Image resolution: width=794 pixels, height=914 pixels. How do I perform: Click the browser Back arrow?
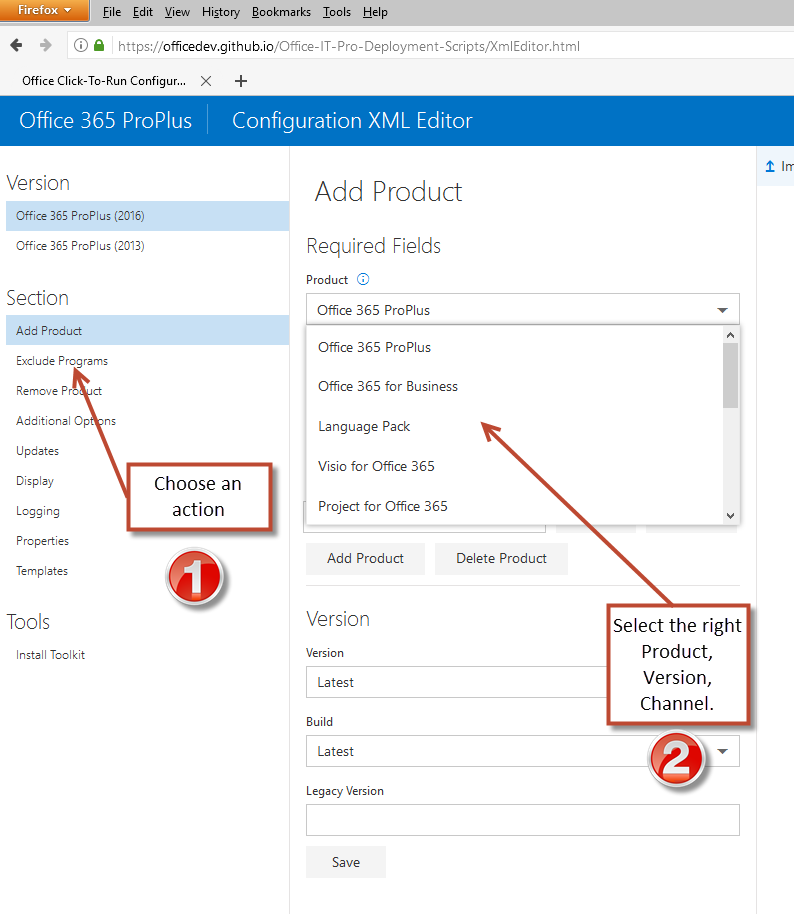pyautogui.click(x=16, y=45)
